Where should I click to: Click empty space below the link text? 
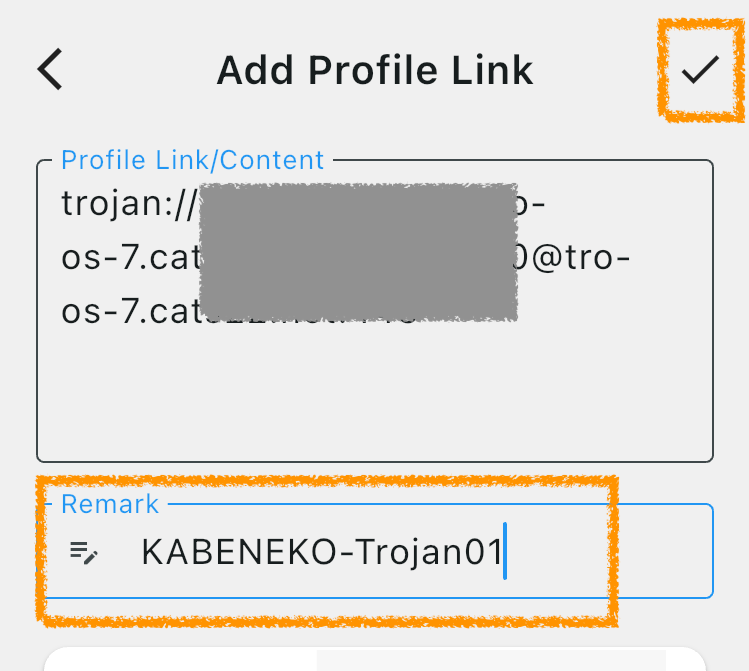click(x=375, y=396)
